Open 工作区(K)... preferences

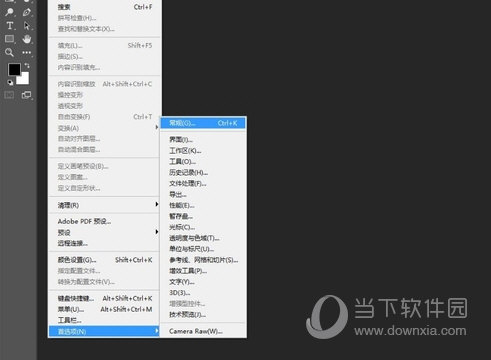coord(203,151)
